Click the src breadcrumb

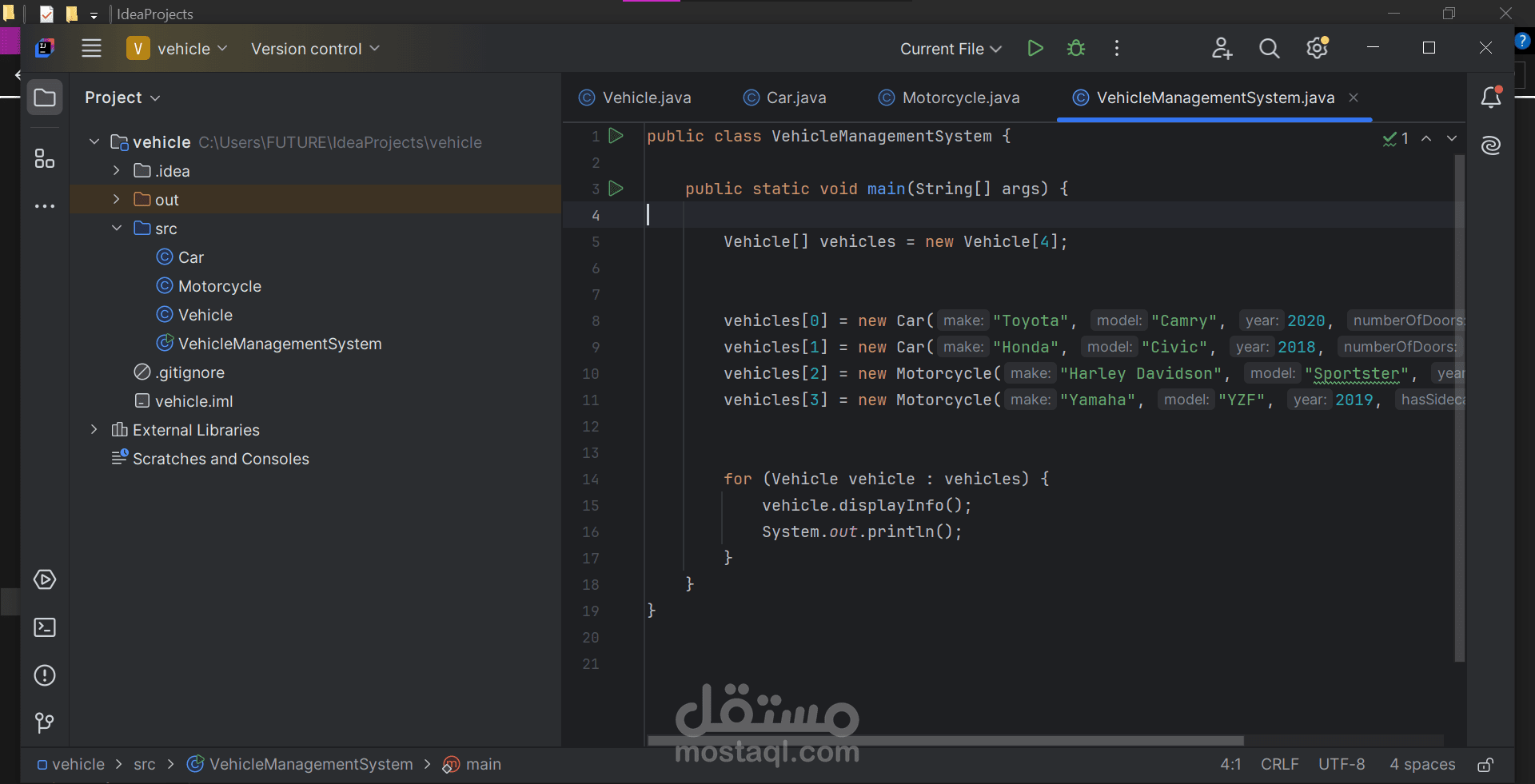tap(145, 764)
